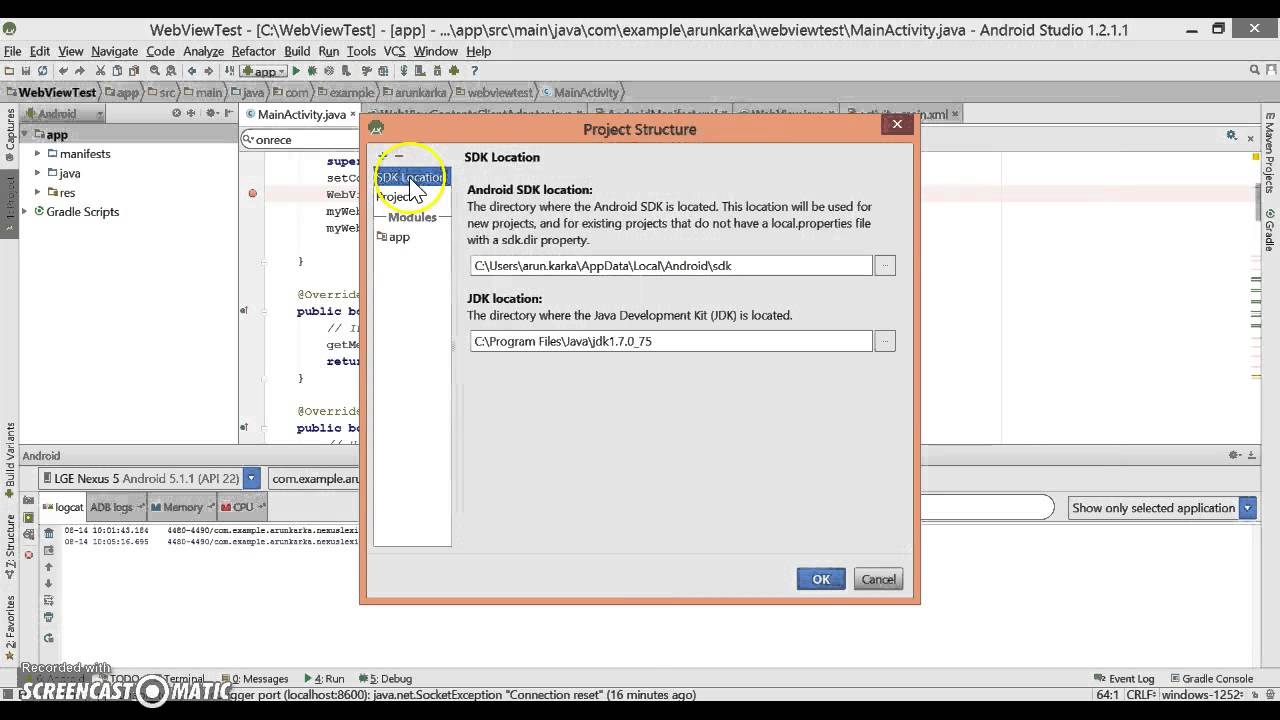Close the MainActivity.java tab
Viewport: 1280px width, 720px height.
coord(353,114)
